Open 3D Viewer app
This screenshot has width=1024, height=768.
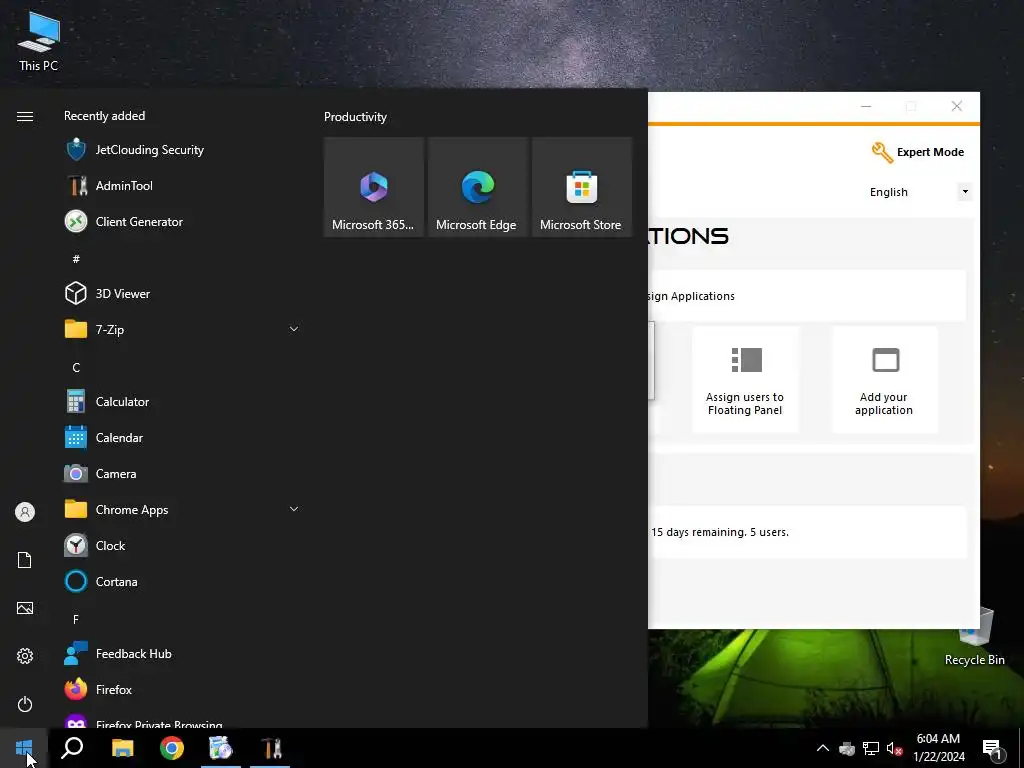182,293
